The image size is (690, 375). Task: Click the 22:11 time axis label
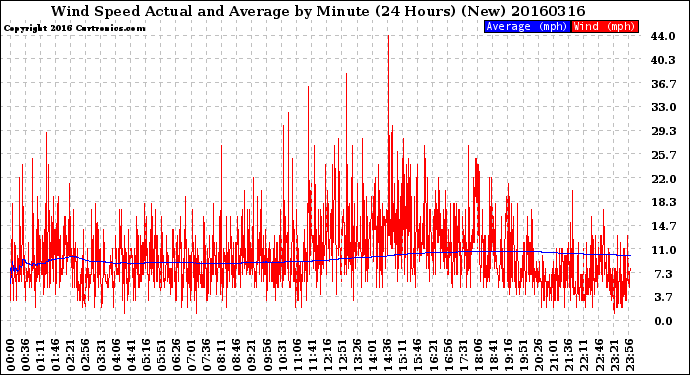585,355
